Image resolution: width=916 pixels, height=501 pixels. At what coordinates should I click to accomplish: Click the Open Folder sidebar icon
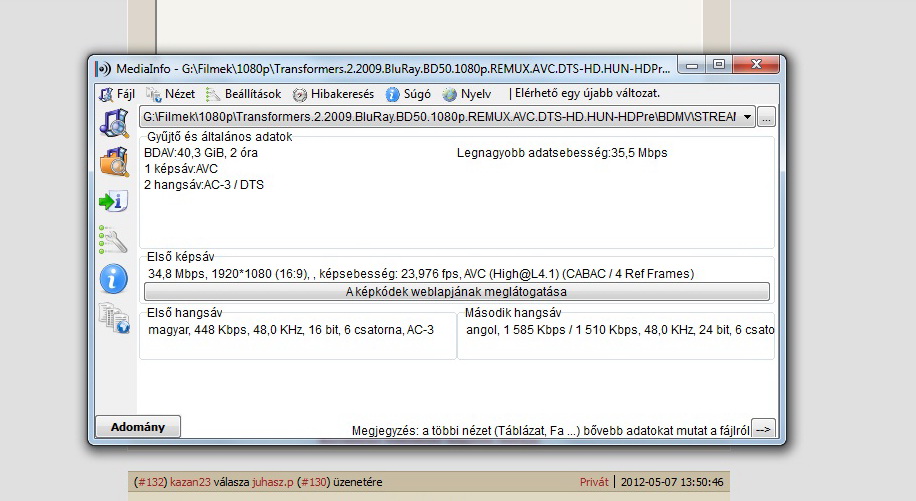pos(114,162)
